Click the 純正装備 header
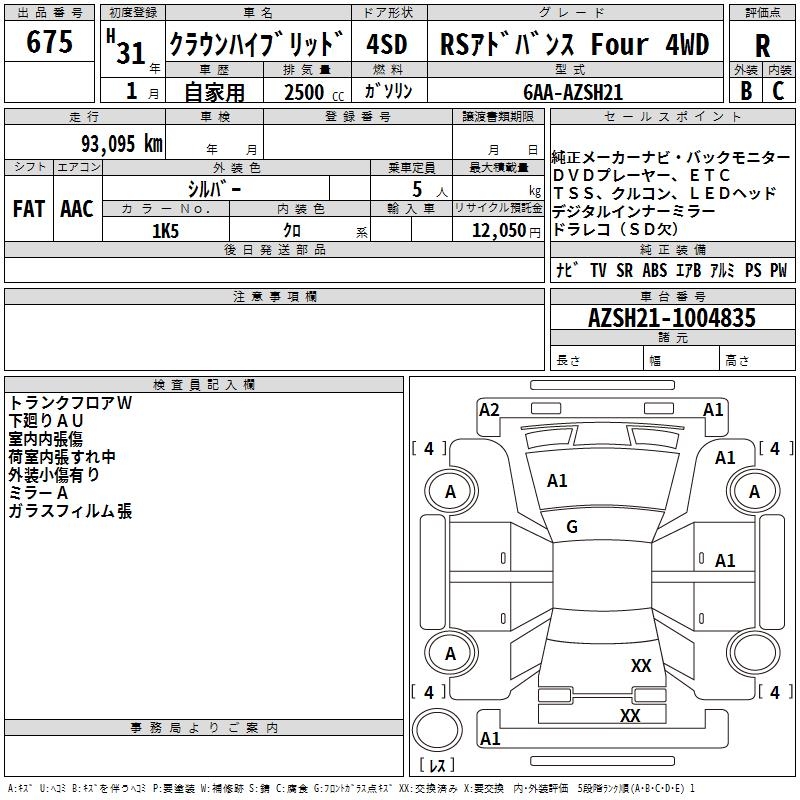This screenshot has height=800, width=800. [672, 249]
